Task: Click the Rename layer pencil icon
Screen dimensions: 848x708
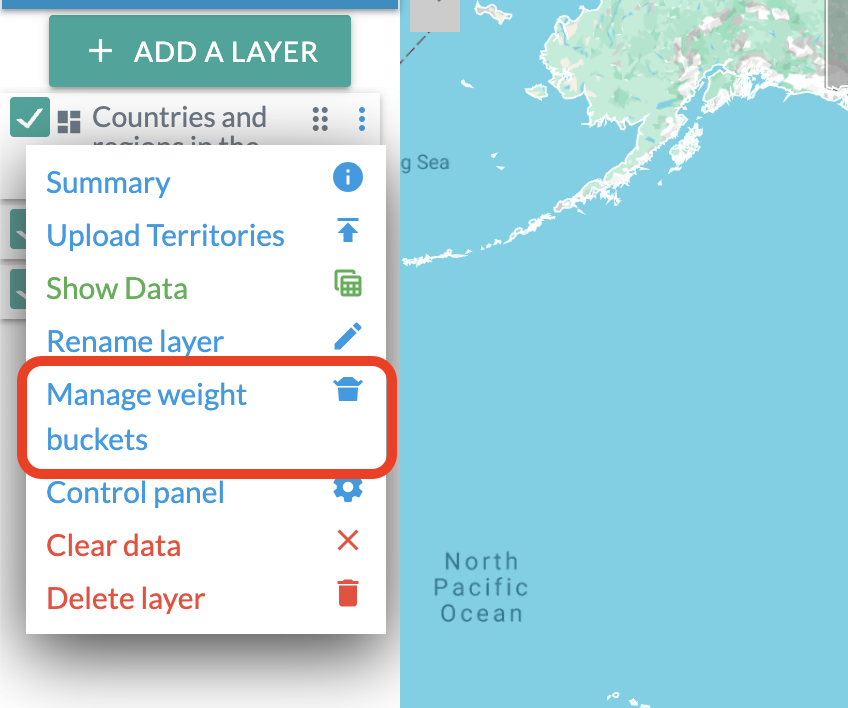Action: pos(347,337)
